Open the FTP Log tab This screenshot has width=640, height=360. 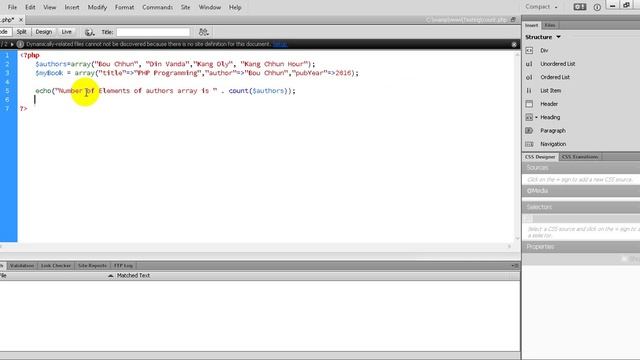click(124, 266)
